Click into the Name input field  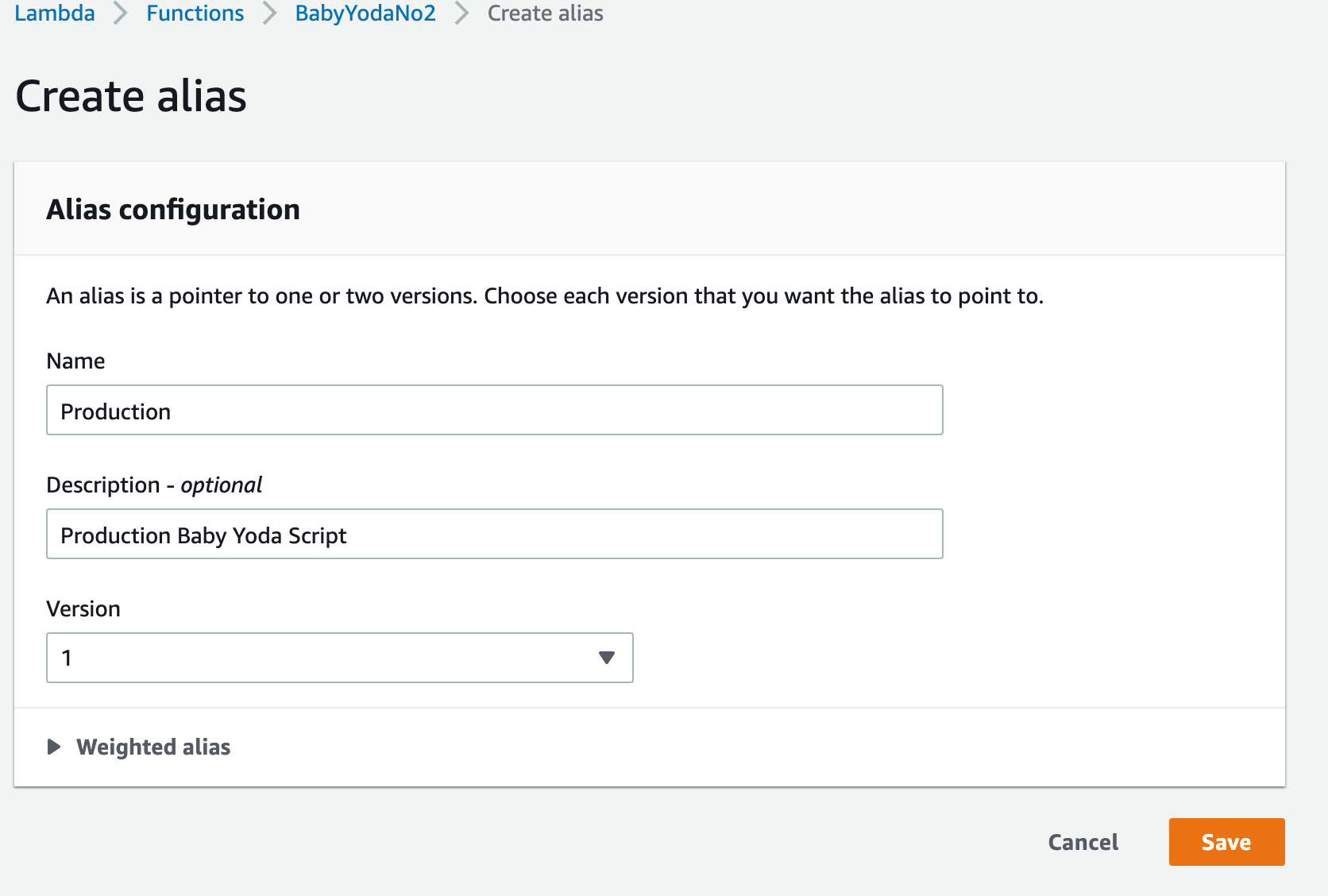pyautogui.click(x=495, y=410)
